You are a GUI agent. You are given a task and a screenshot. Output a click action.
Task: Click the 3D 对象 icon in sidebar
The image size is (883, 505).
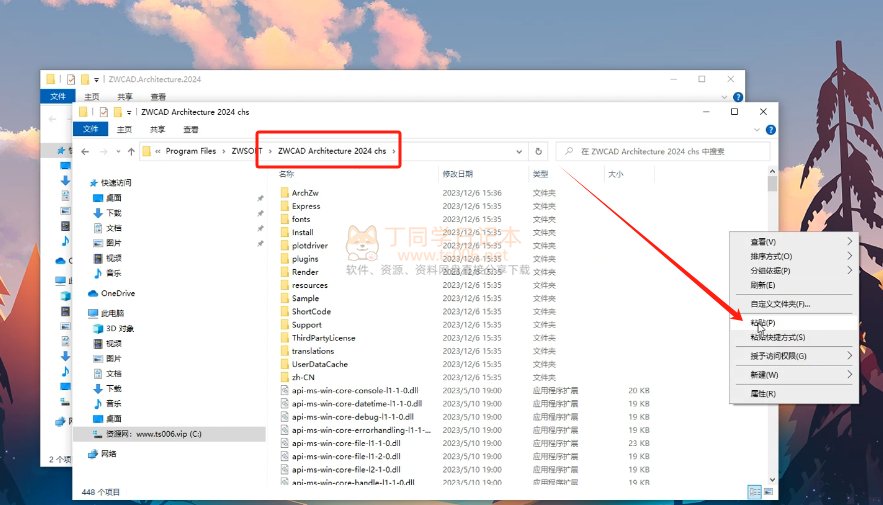[x=98, y=328]
